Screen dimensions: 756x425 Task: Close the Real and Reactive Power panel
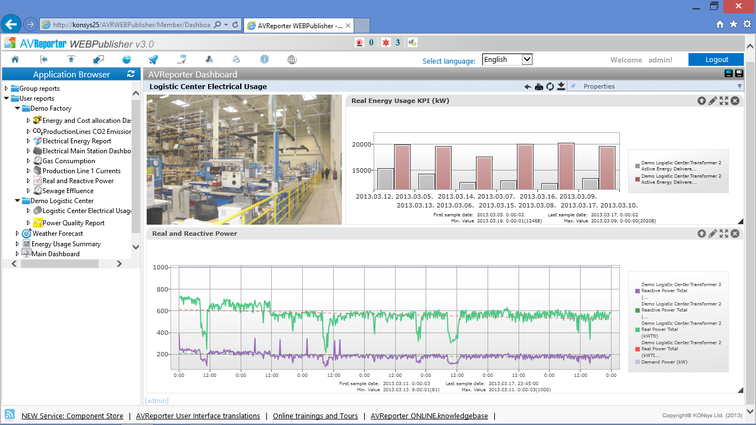coord(735,233)
